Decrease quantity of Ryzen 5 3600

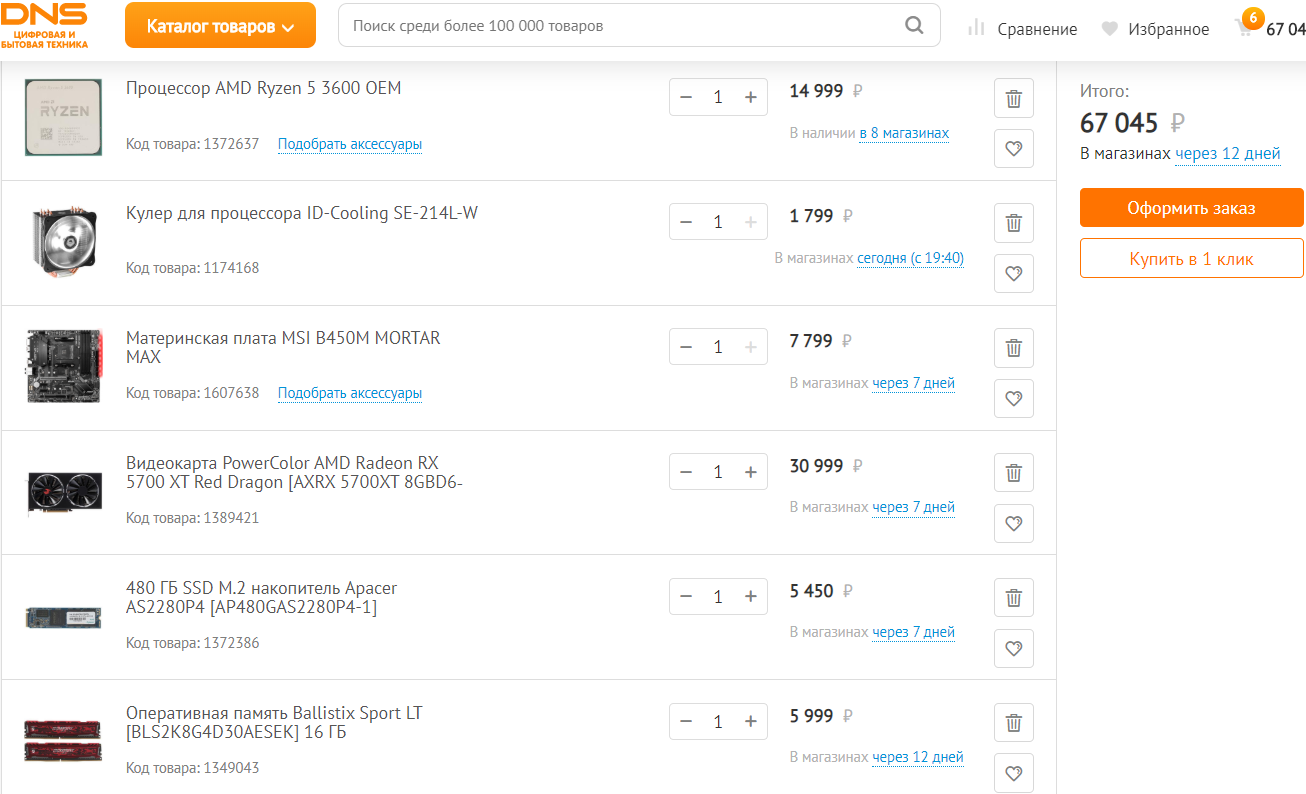pyautogui.click(x=686, y=97)
